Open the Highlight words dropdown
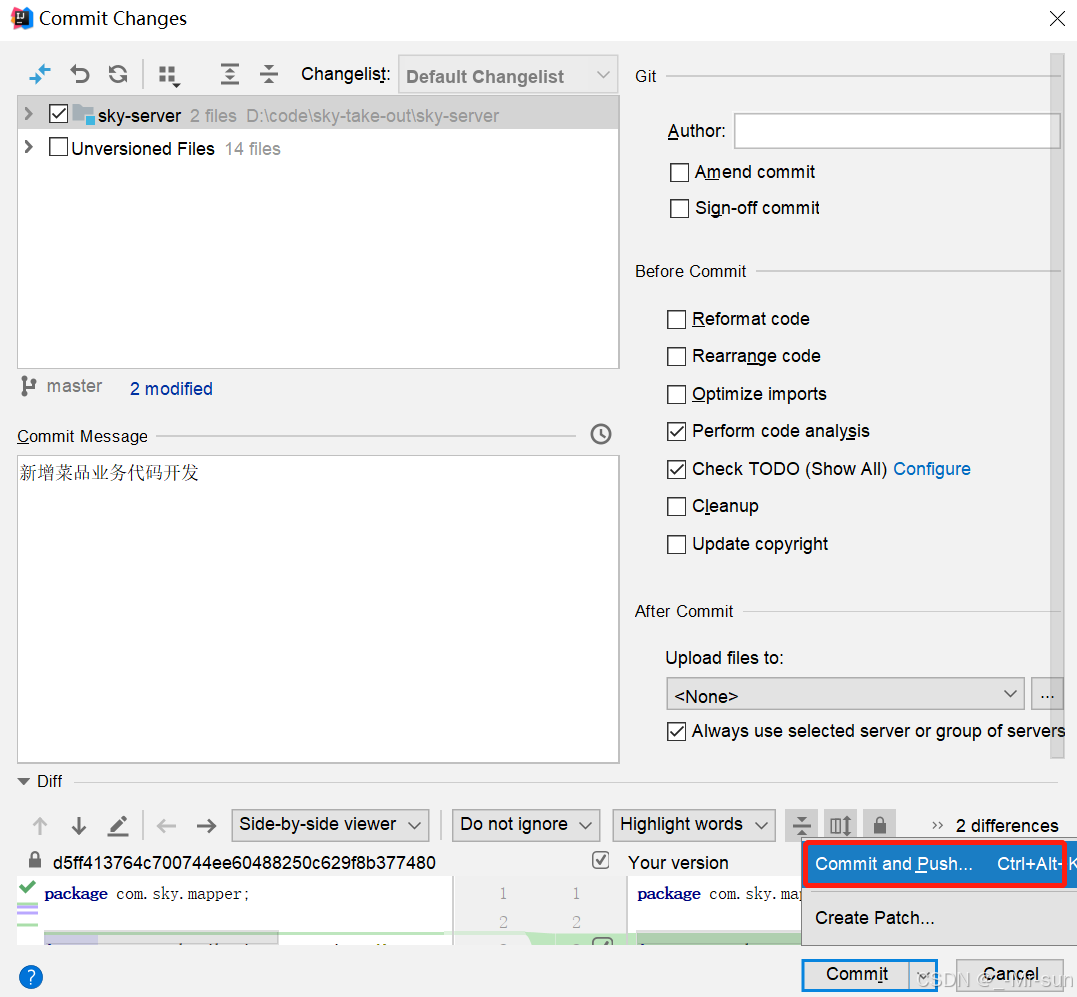The height and width of the screenshot is (997, 1077). [694, 825]
